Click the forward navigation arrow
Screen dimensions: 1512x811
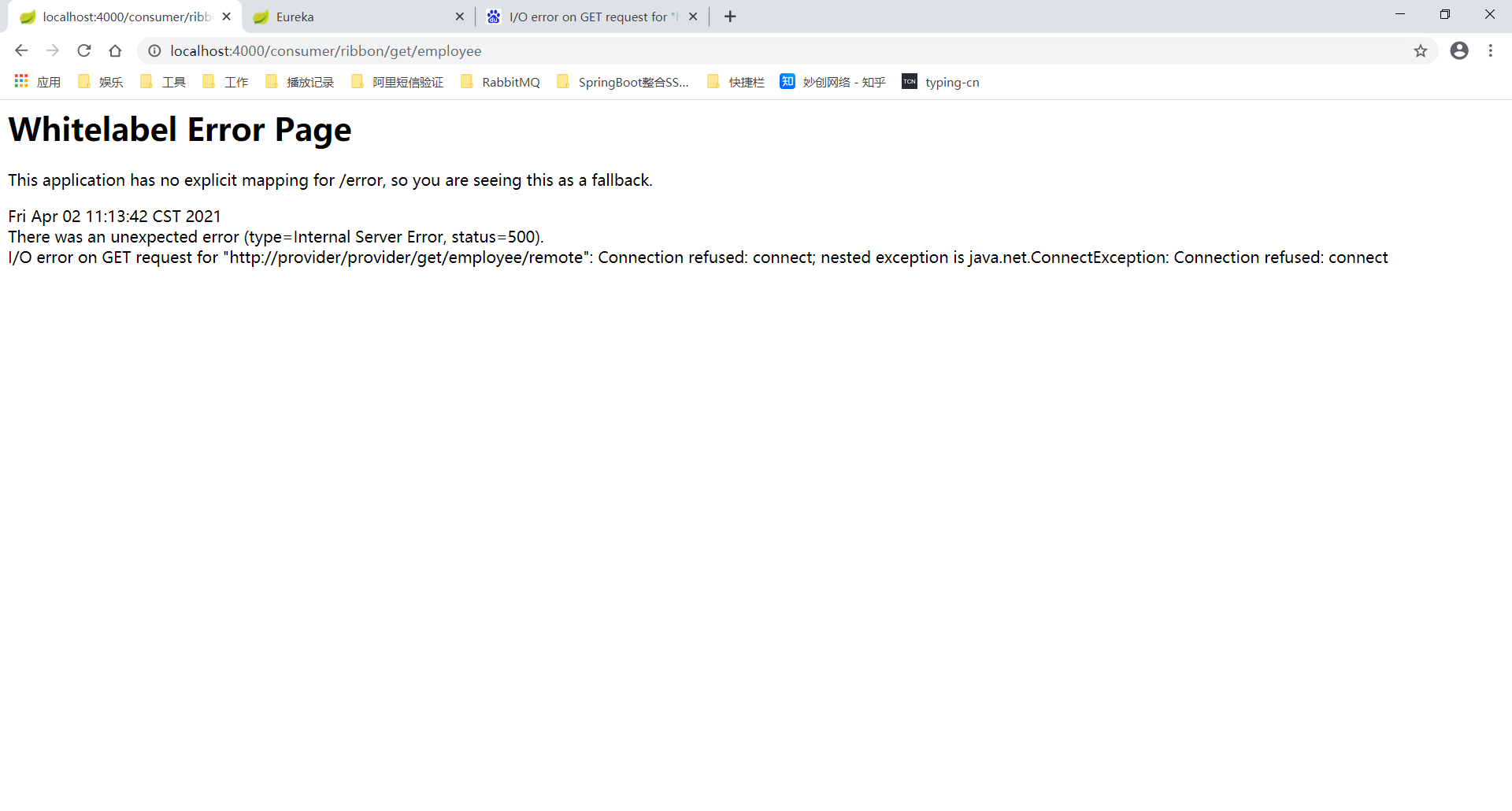[53, 50]
